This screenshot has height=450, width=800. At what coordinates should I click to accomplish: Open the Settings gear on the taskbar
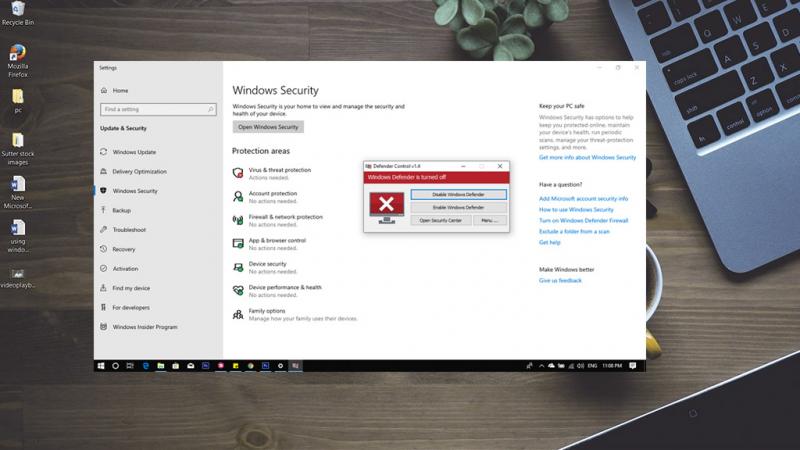pos(280,366)
